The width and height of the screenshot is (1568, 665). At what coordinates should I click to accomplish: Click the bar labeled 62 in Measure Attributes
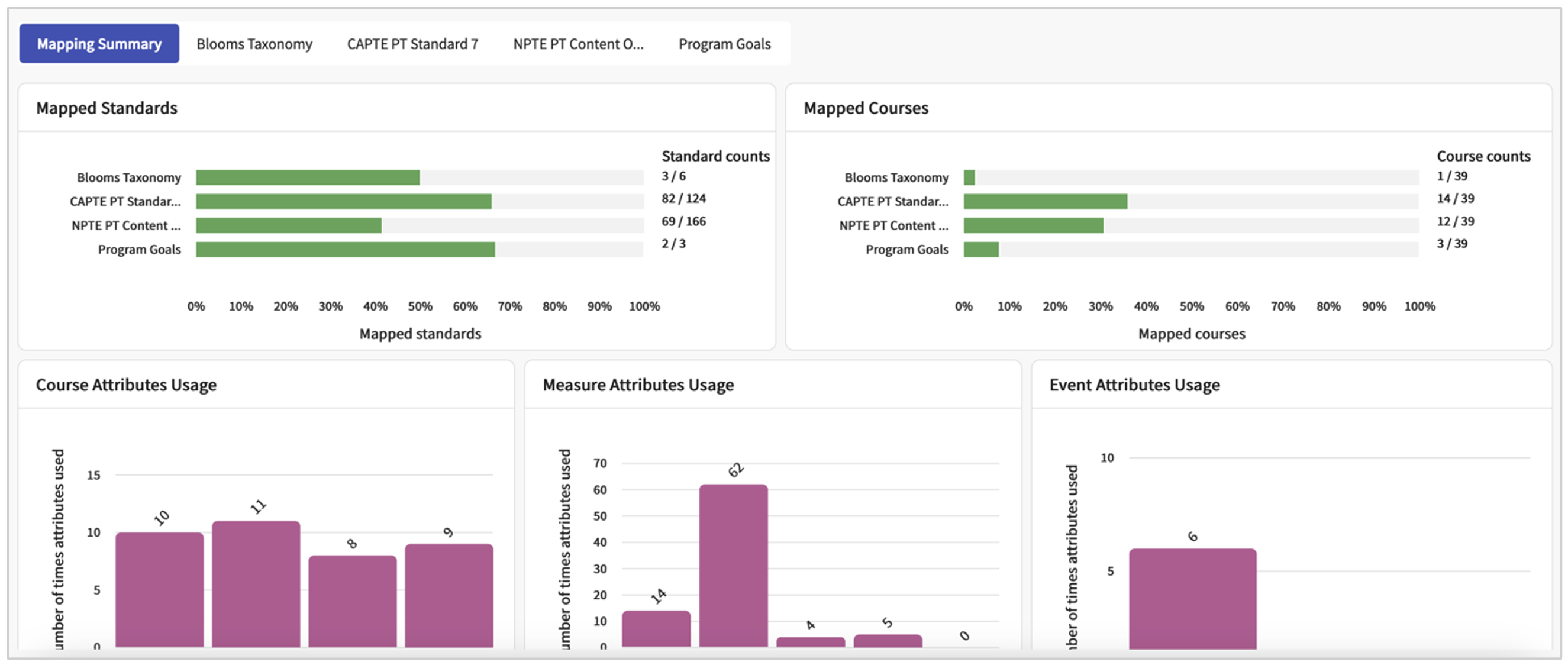[733, 564]
